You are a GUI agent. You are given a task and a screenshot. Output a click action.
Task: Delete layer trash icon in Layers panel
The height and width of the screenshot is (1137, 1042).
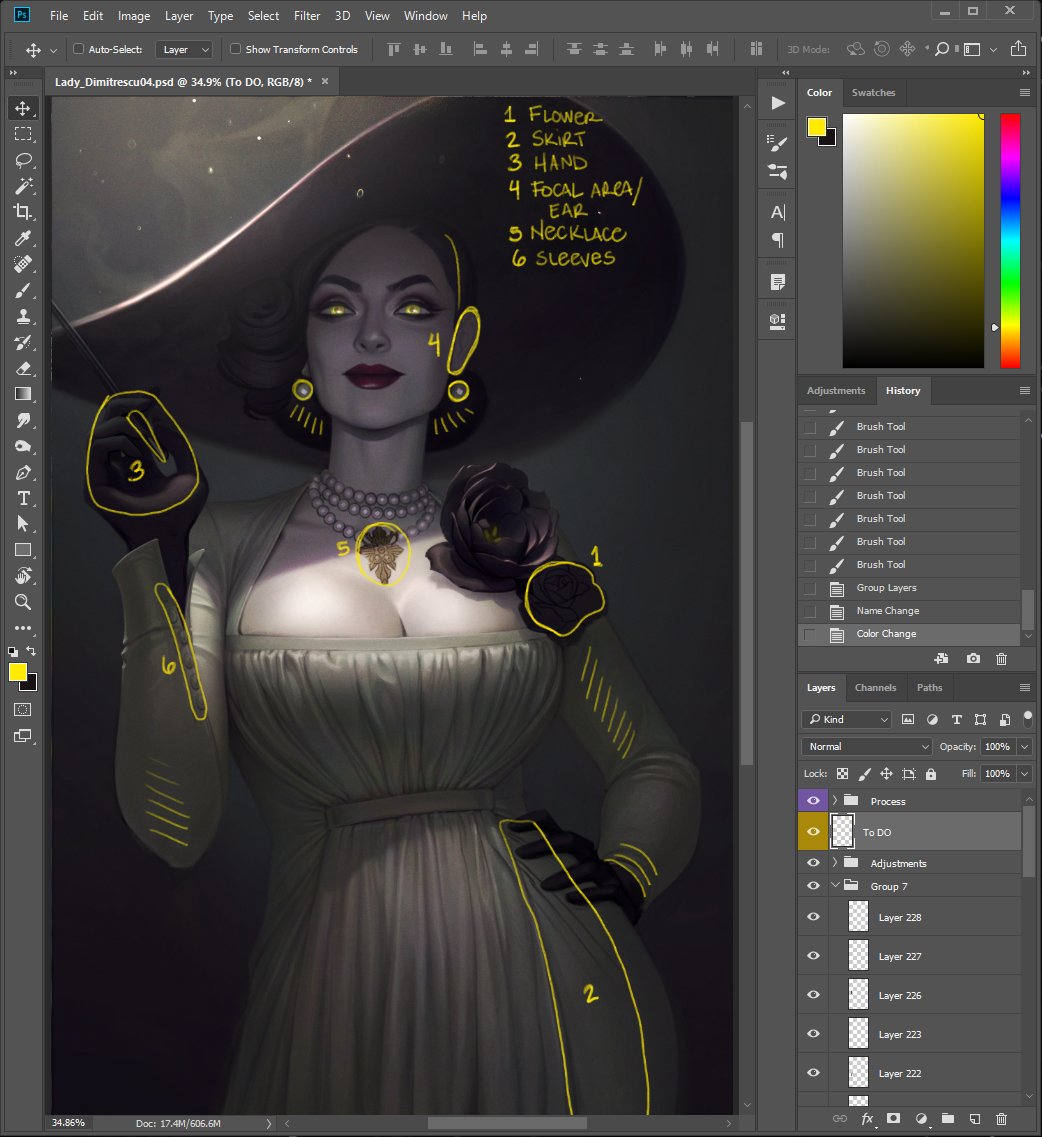(x=1001, y=1119)
